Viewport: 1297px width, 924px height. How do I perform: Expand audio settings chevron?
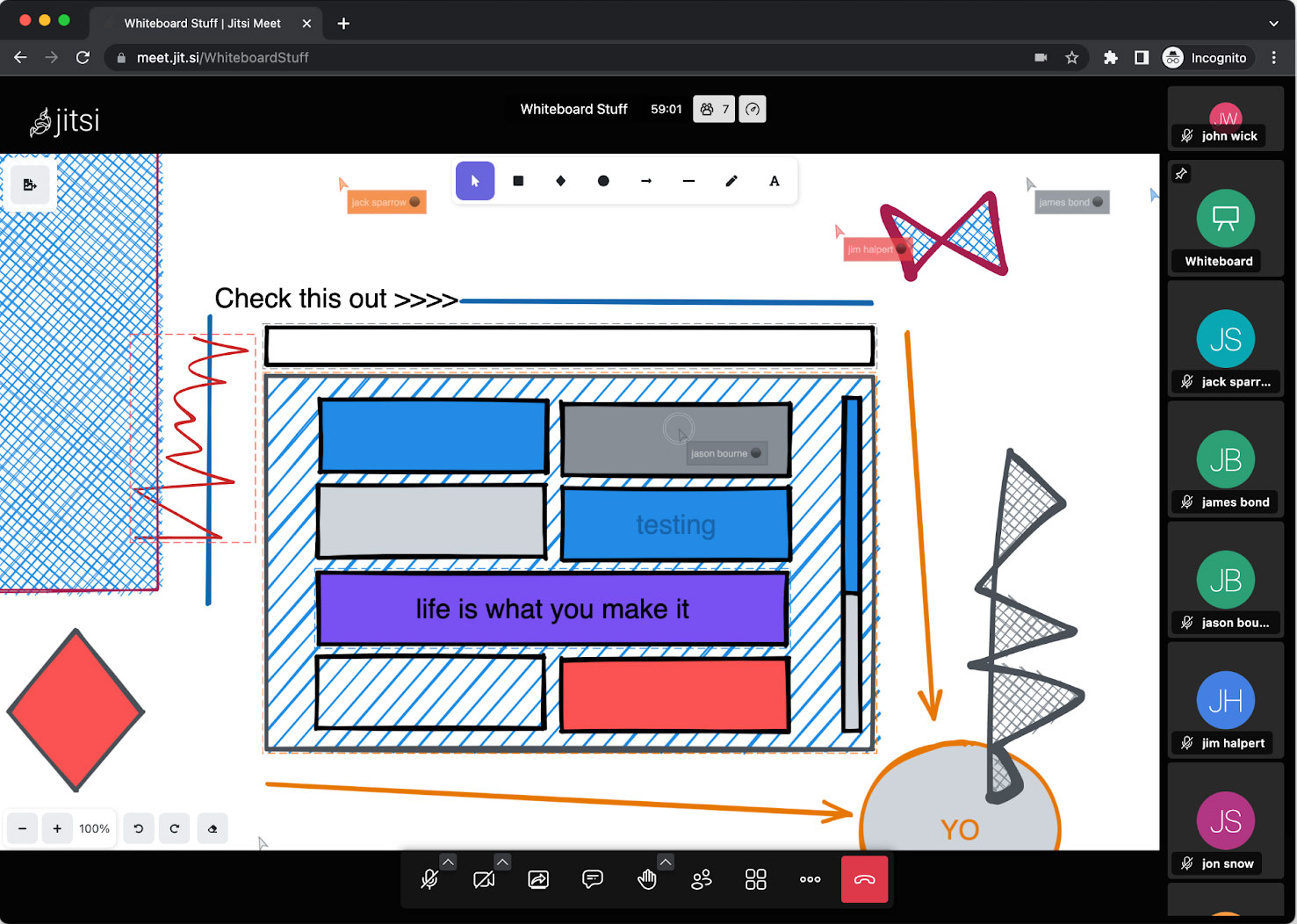click(x=448, y=862)
